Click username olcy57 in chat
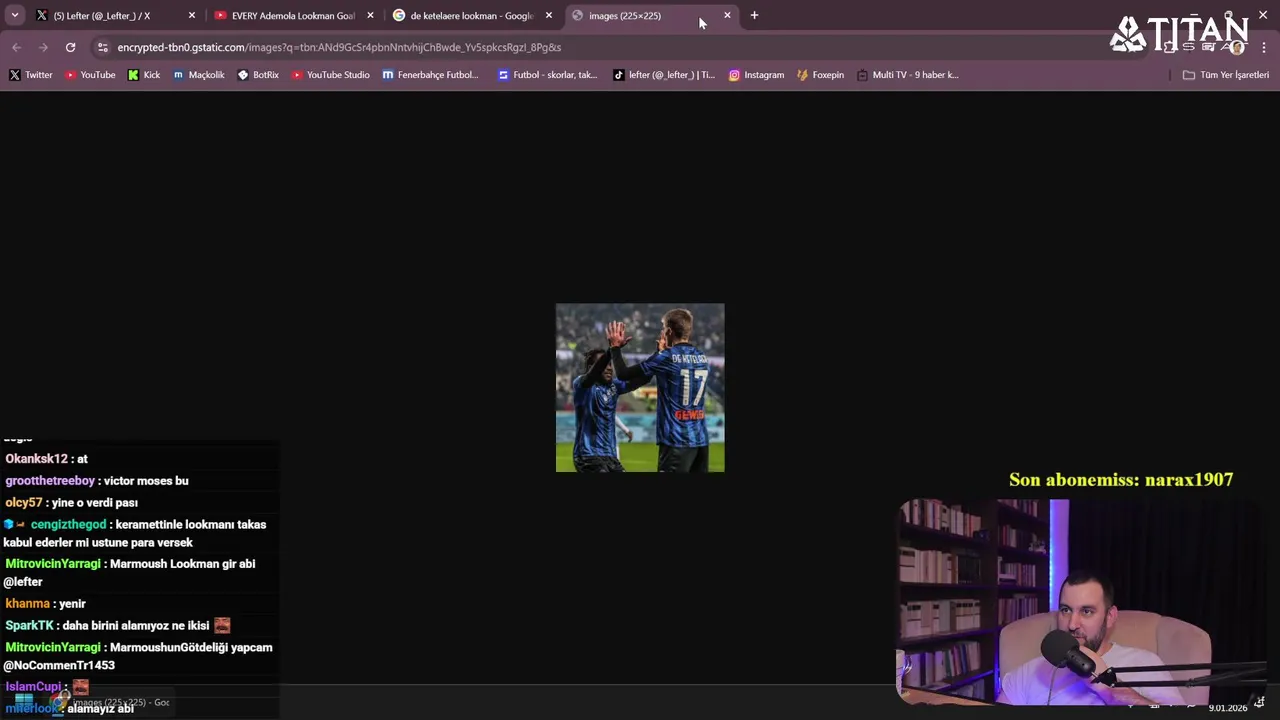 tap(24, 503)
